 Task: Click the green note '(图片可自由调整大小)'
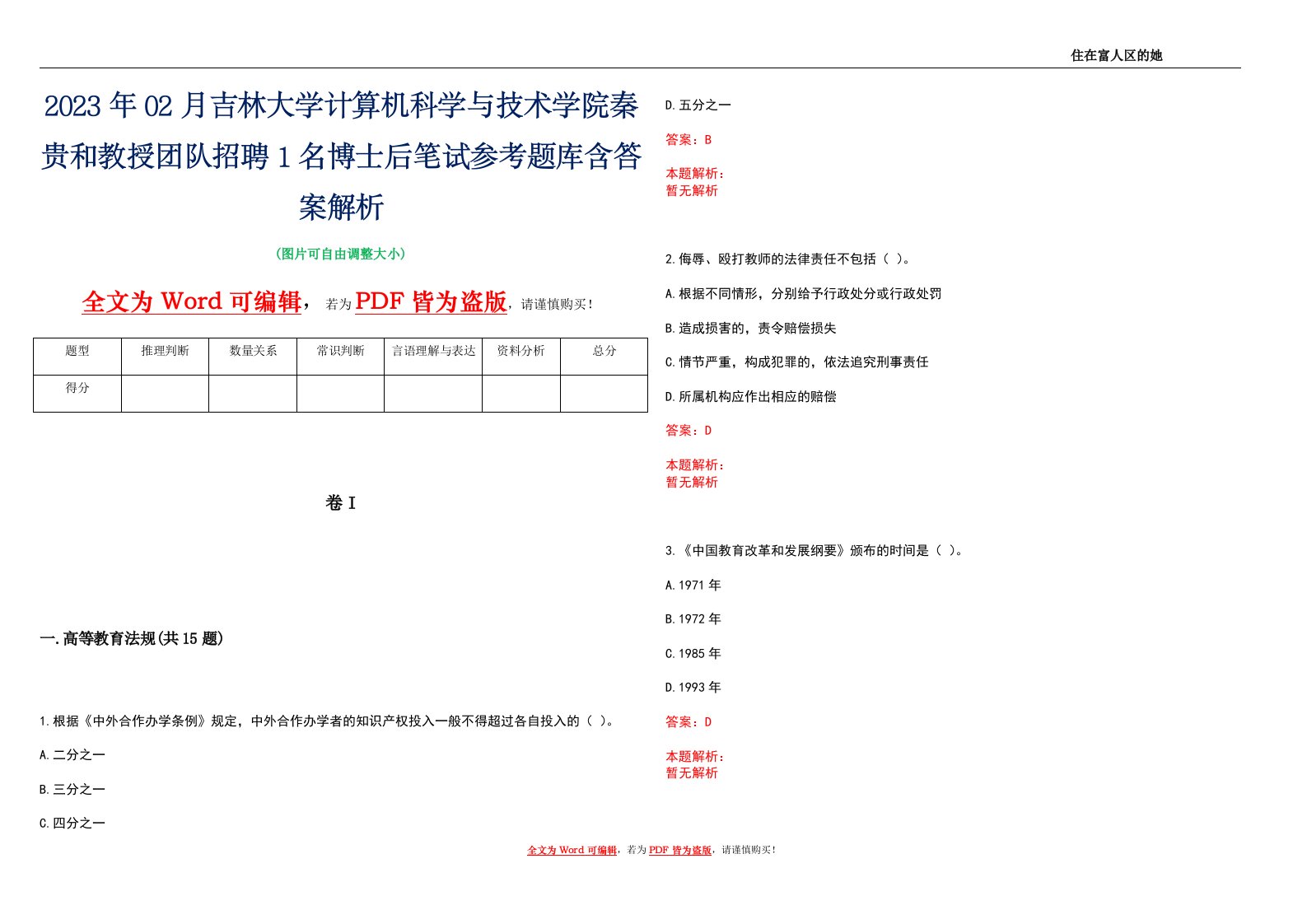341,254
